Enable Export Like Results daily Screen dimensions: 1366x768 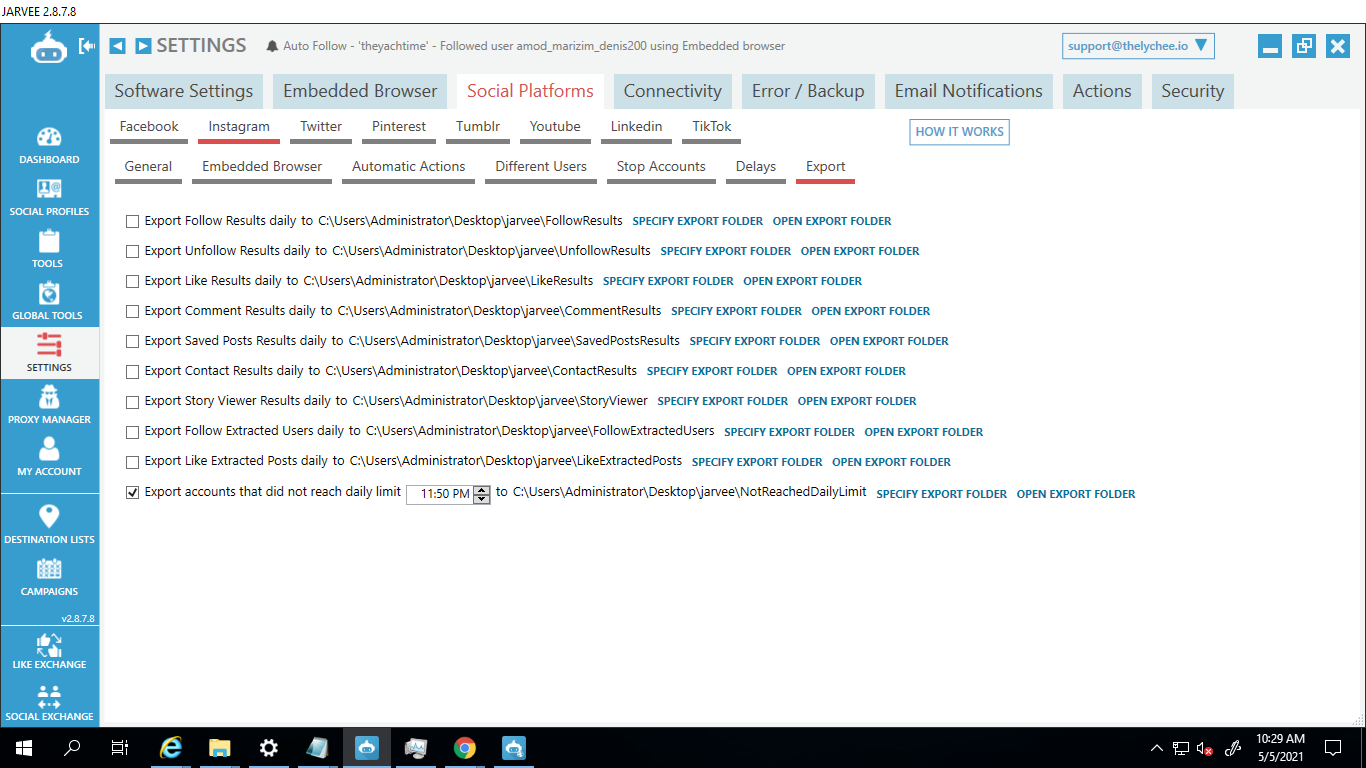pos(132,281)
